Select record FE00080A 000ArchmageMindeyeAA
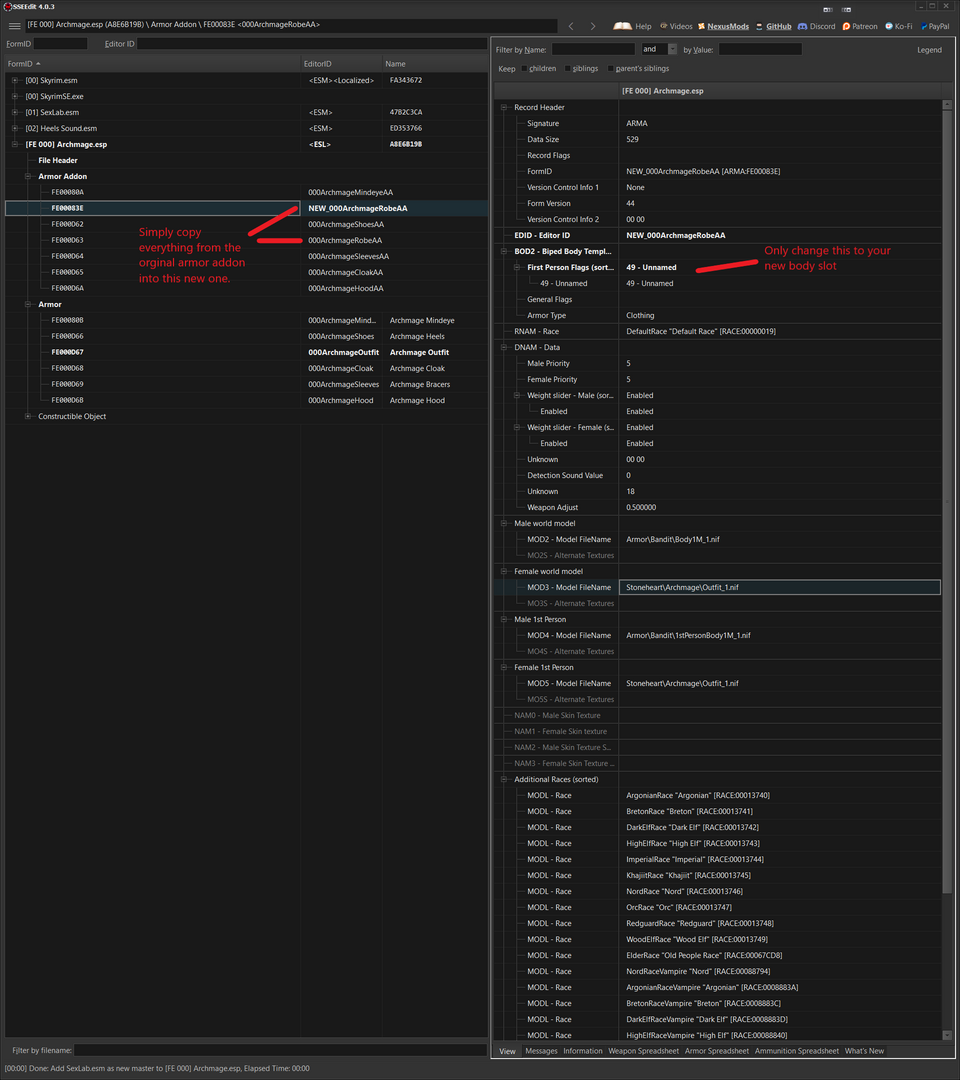The width and height of the screenshot is (960, 1080). 247,192
